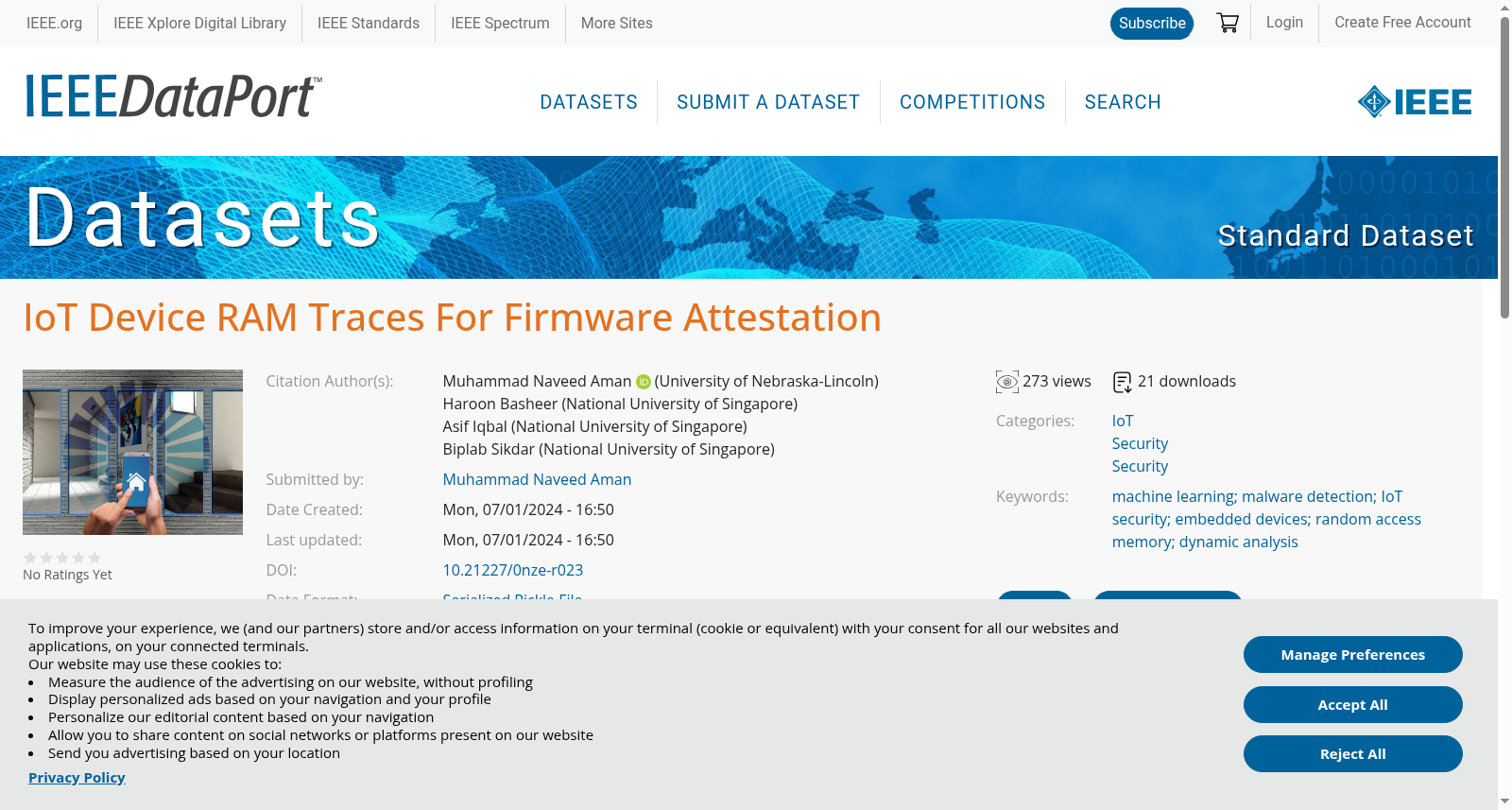Image resolution: width=1512 pixels, height=810 pixels.
Task: Open IEEE Standards link
Action: click(369, 23)
